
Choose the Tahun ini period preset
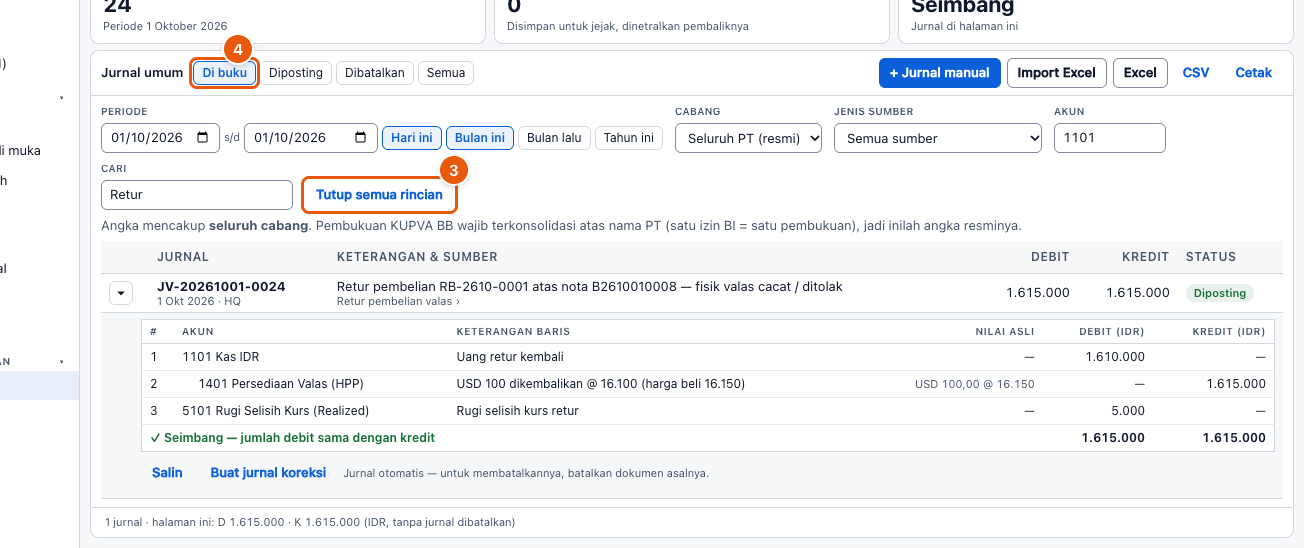point(629,138)
